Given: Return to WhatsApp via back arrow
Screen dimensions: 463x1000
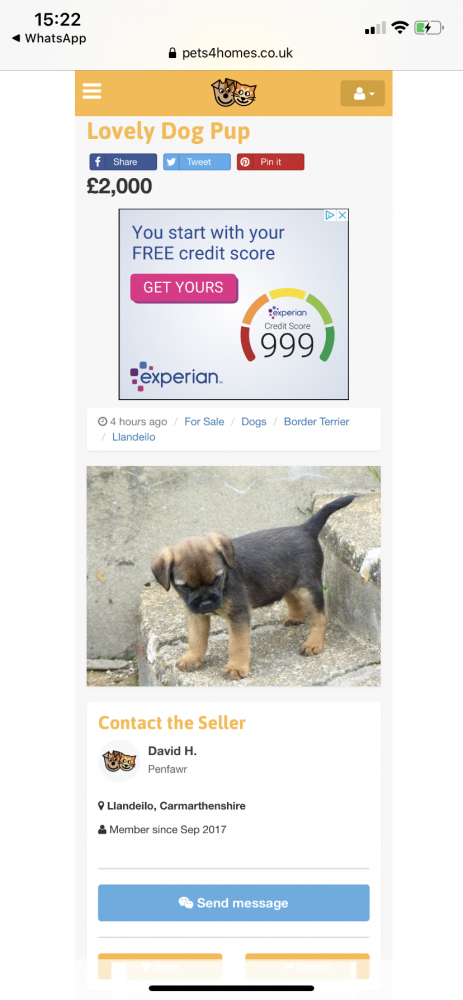Looking at the screenshot, I should click(x=49, y=38).
